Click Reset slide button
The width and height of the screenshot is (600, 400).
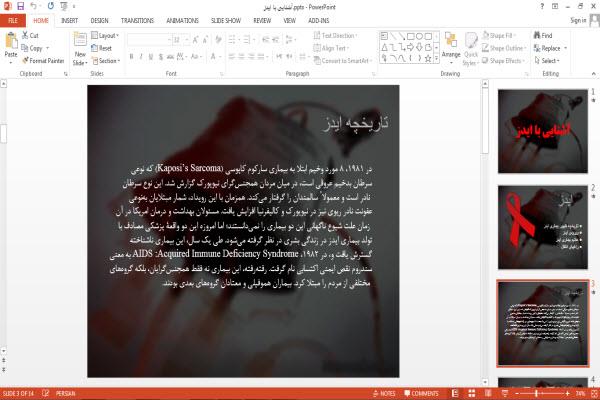tap(102, 48)
